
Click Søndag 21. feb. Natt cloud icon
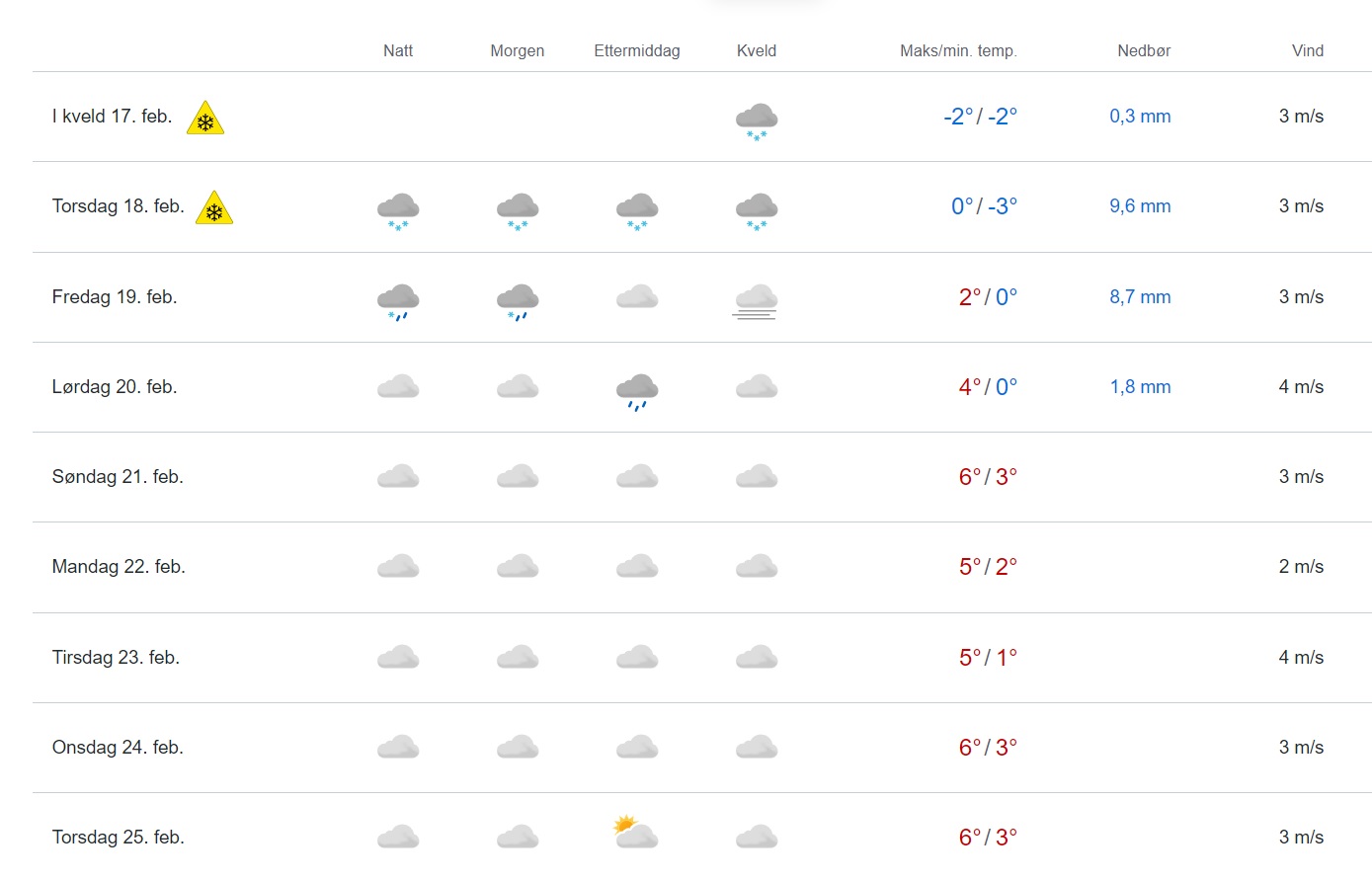[x=398, y=476]
